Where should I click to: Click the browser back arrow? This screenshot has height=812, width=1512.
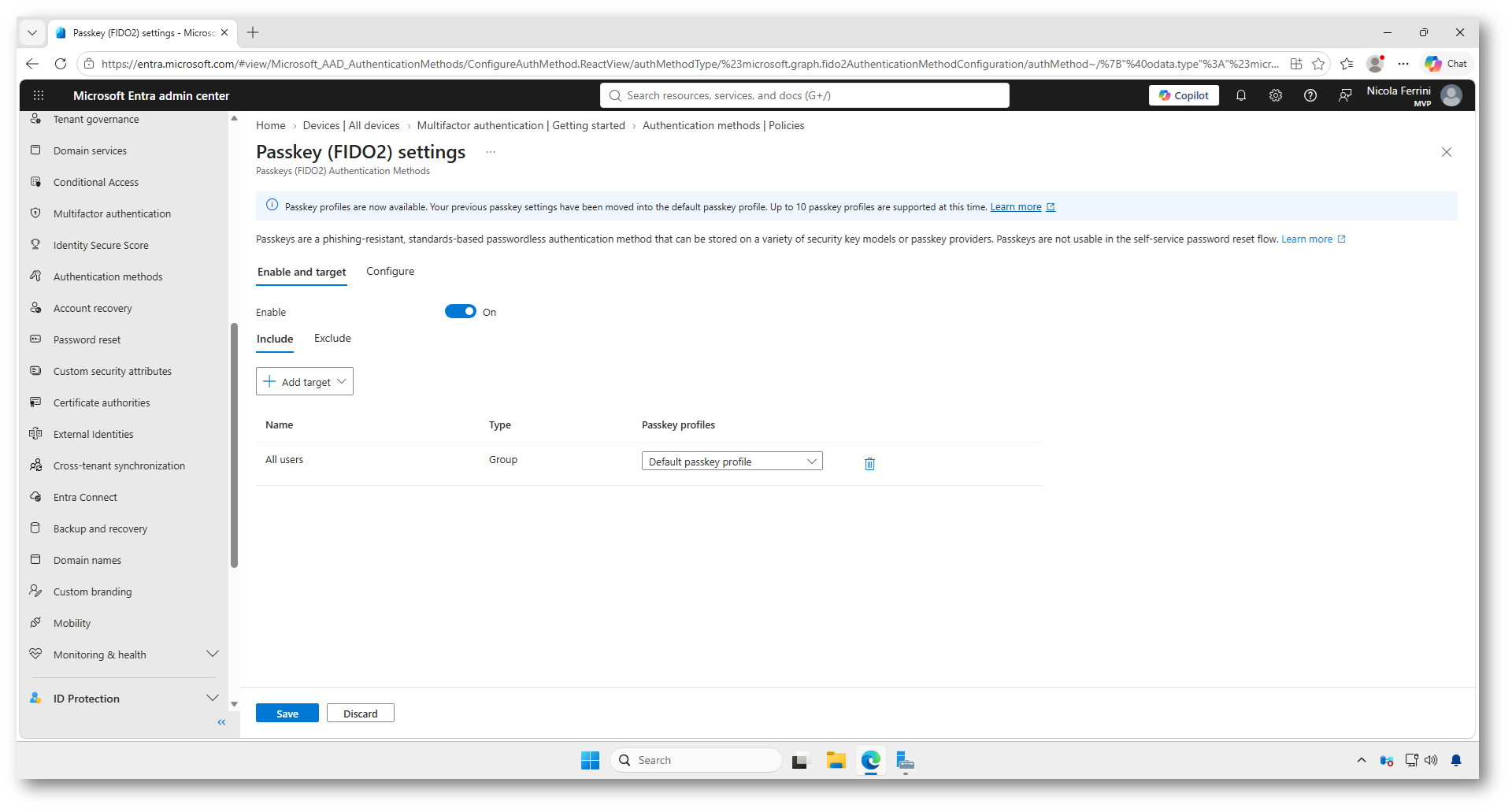point(32,64)
